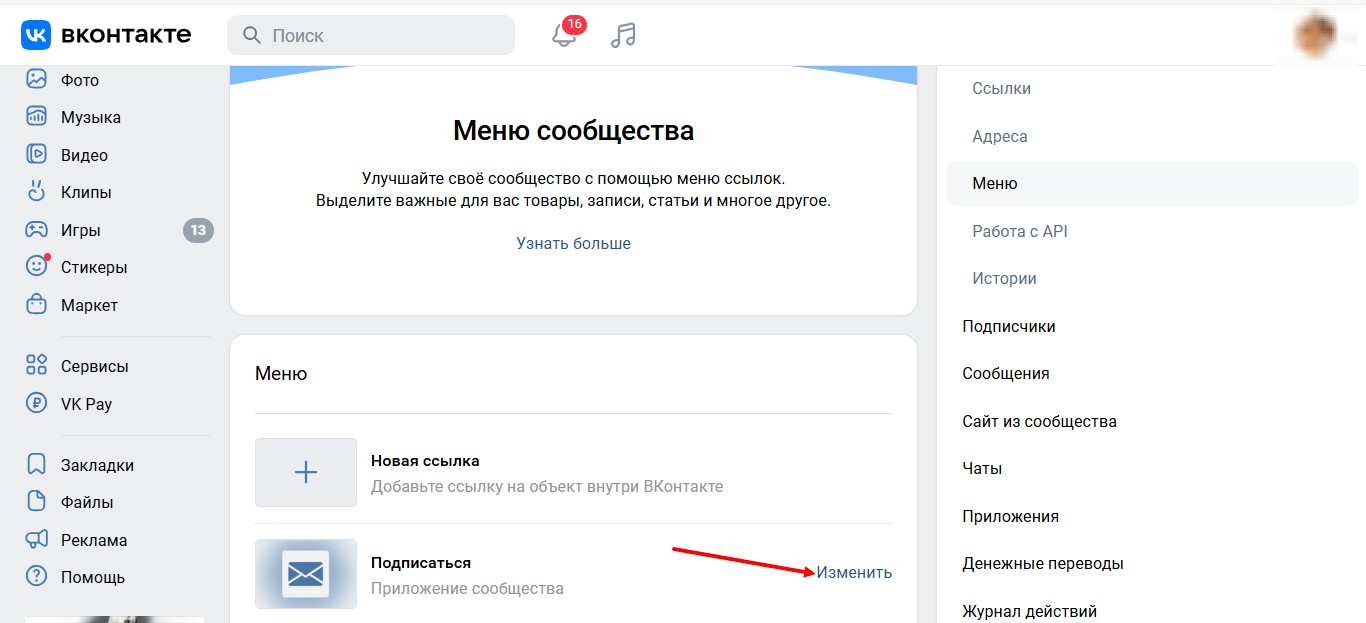Click the VK Pay ruble icon
Viewport: 1366px width, 623px height.
pos(36,404)
